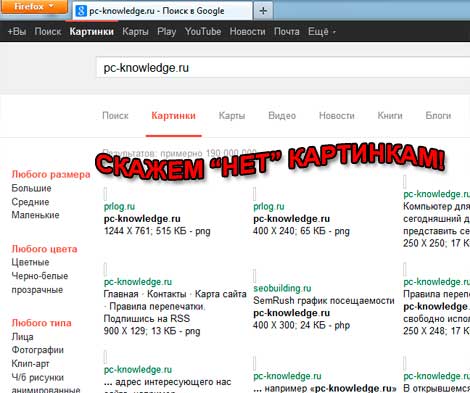The image size is (470, 393).
Task: Switch to the gray Новости results tab
Action: tap(337, 116)
